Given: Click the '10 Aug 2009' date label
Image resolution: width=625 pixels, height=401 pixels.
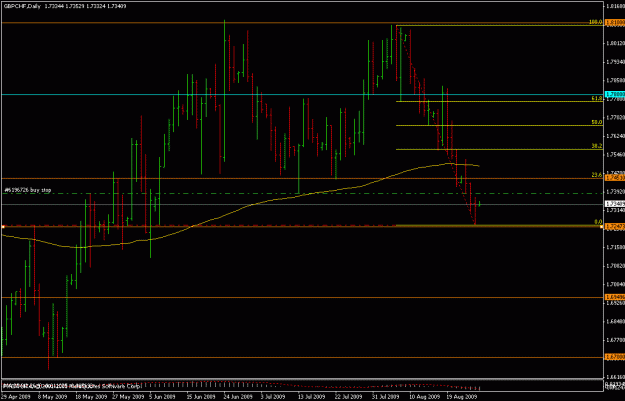Looking at the screenshot, I should point(425,397).
